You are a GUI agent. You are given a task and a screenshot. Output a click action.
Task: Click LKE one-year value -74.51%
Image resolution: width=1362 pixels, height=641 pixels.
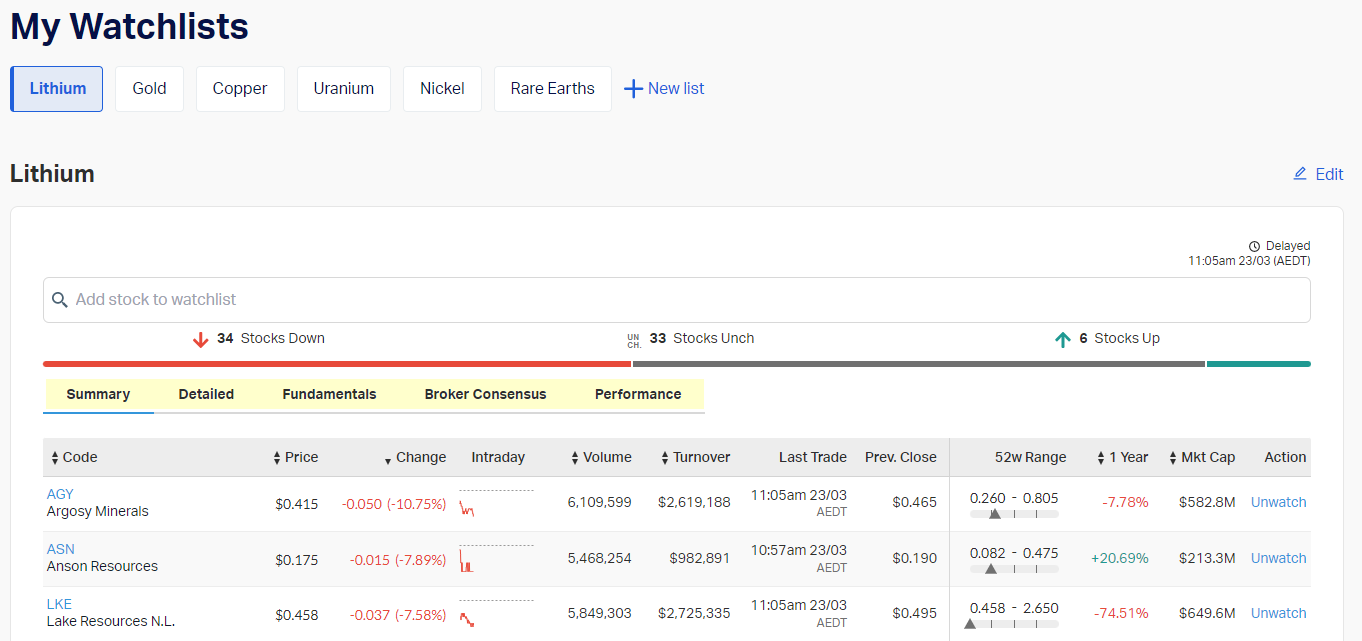(x=1121, y=614)
